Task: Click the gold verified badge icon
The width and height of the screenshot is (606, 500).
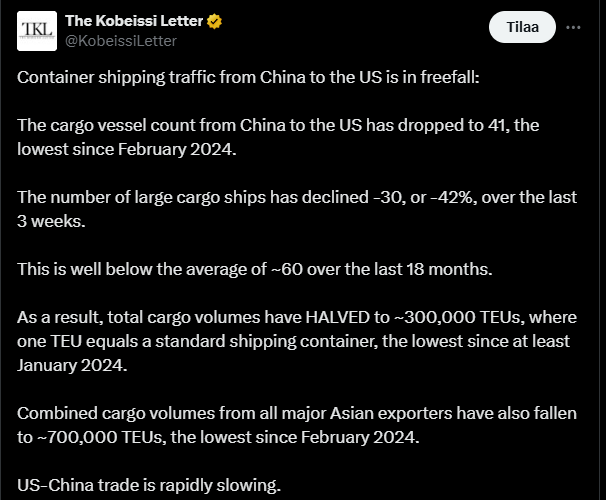Action: tap(216, 21)
